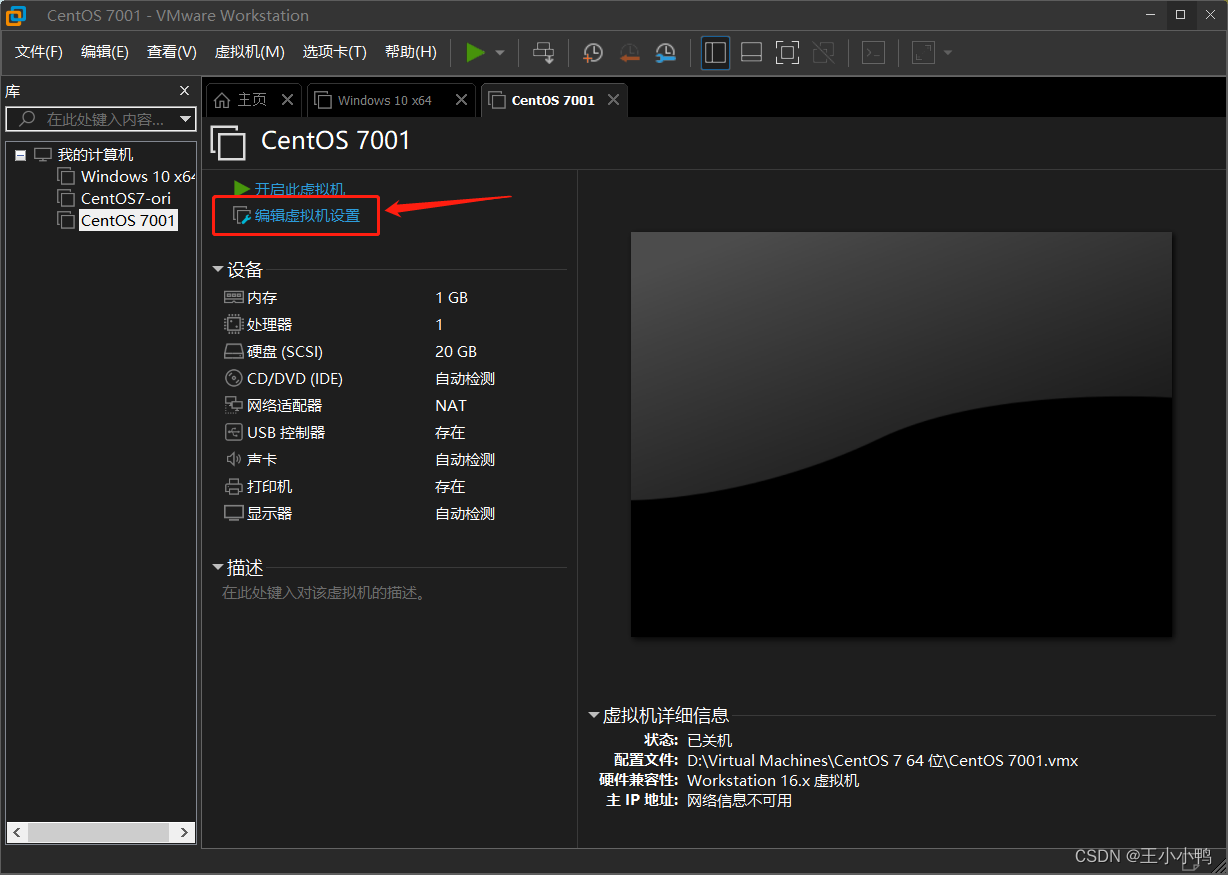This screenshot has width=1228, height=875.
Task: Click the Unity mode icon
Action: 823,52
